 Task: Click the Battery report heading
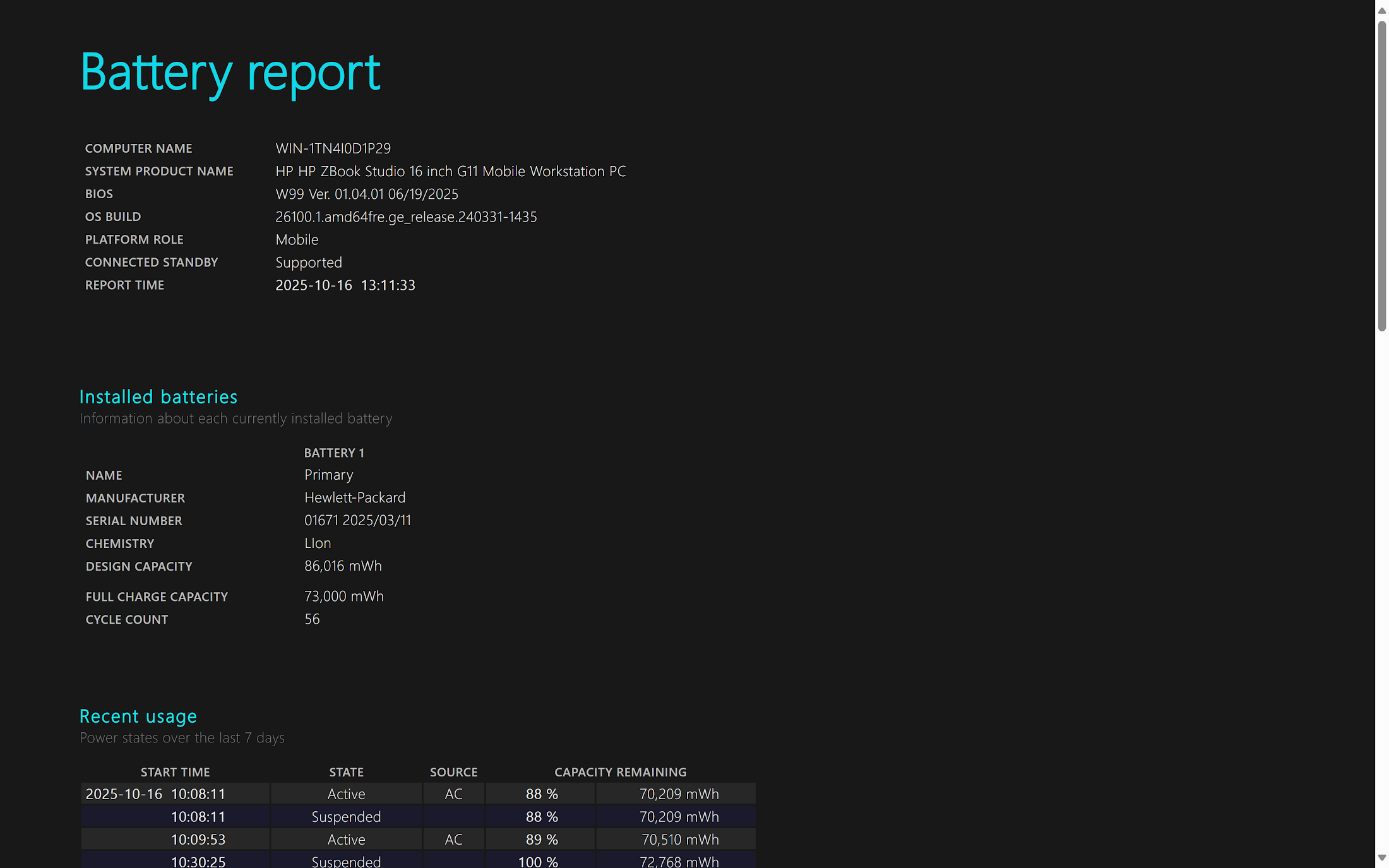coord(230,73)
